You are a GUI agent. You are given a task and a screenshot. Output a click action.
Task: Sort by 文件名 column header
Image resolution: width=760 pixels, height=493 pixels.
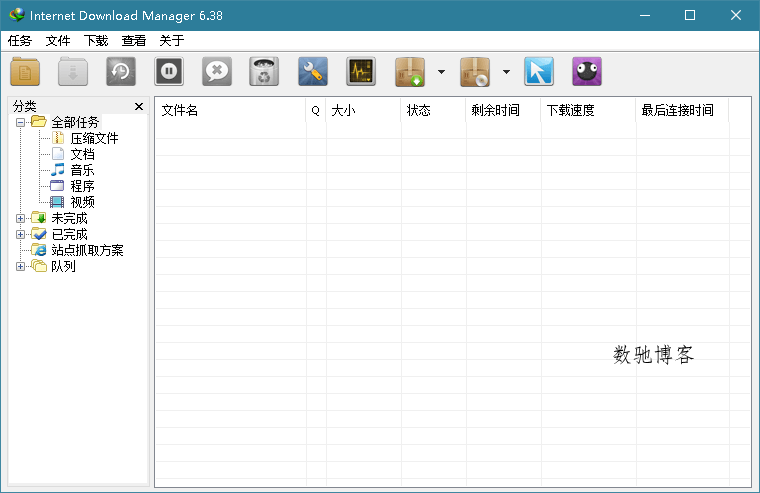pyautogui.click(x=230, y=111)
